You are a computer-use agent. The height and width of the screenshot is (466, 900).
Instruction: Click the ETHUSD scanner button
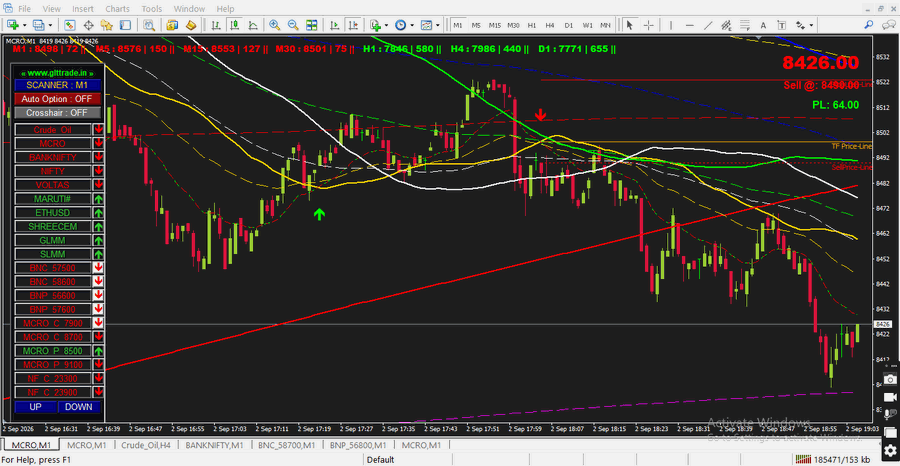coord(53,212)
